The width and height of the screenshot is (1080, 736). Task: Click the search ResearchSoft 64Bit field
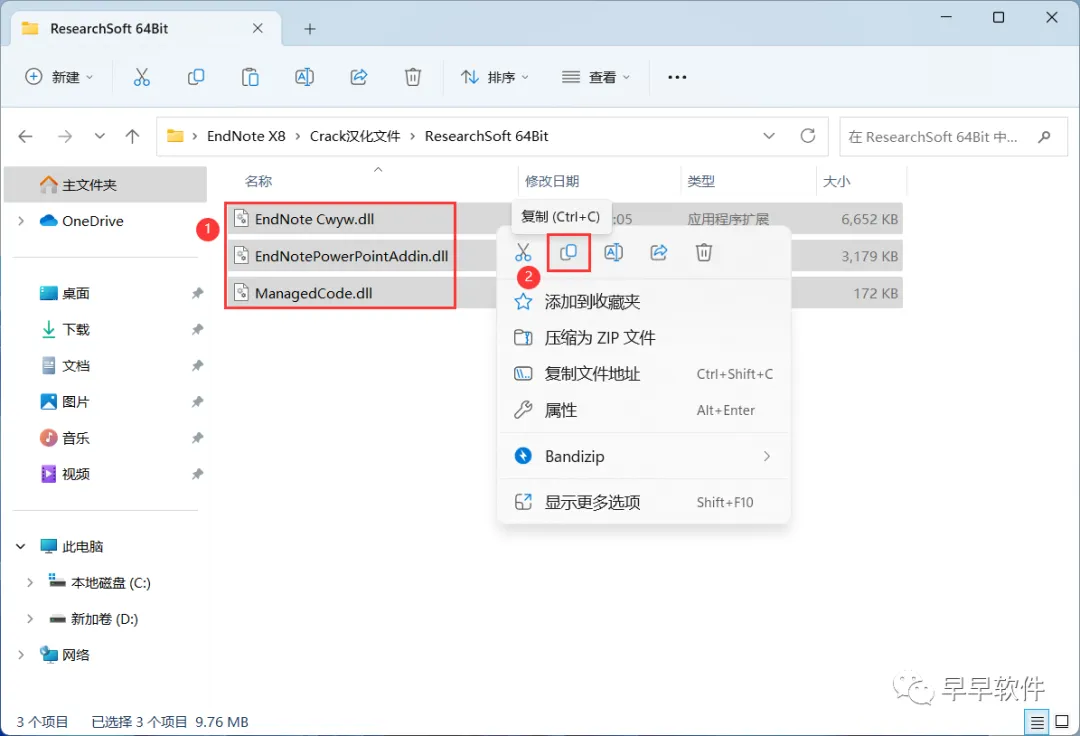tap(953, 136)
